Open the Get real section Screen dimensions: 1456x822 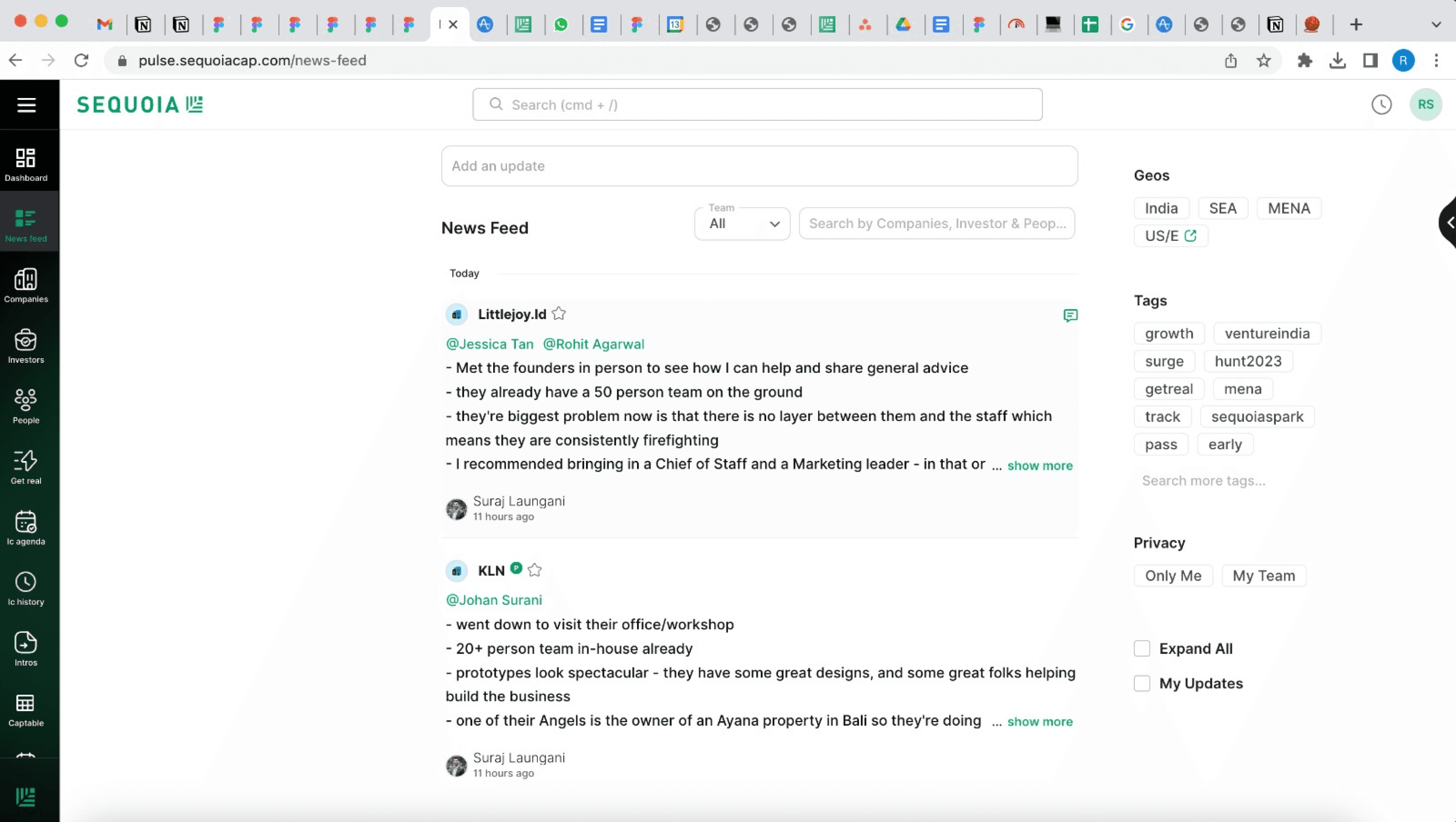(x=26, y=467)
